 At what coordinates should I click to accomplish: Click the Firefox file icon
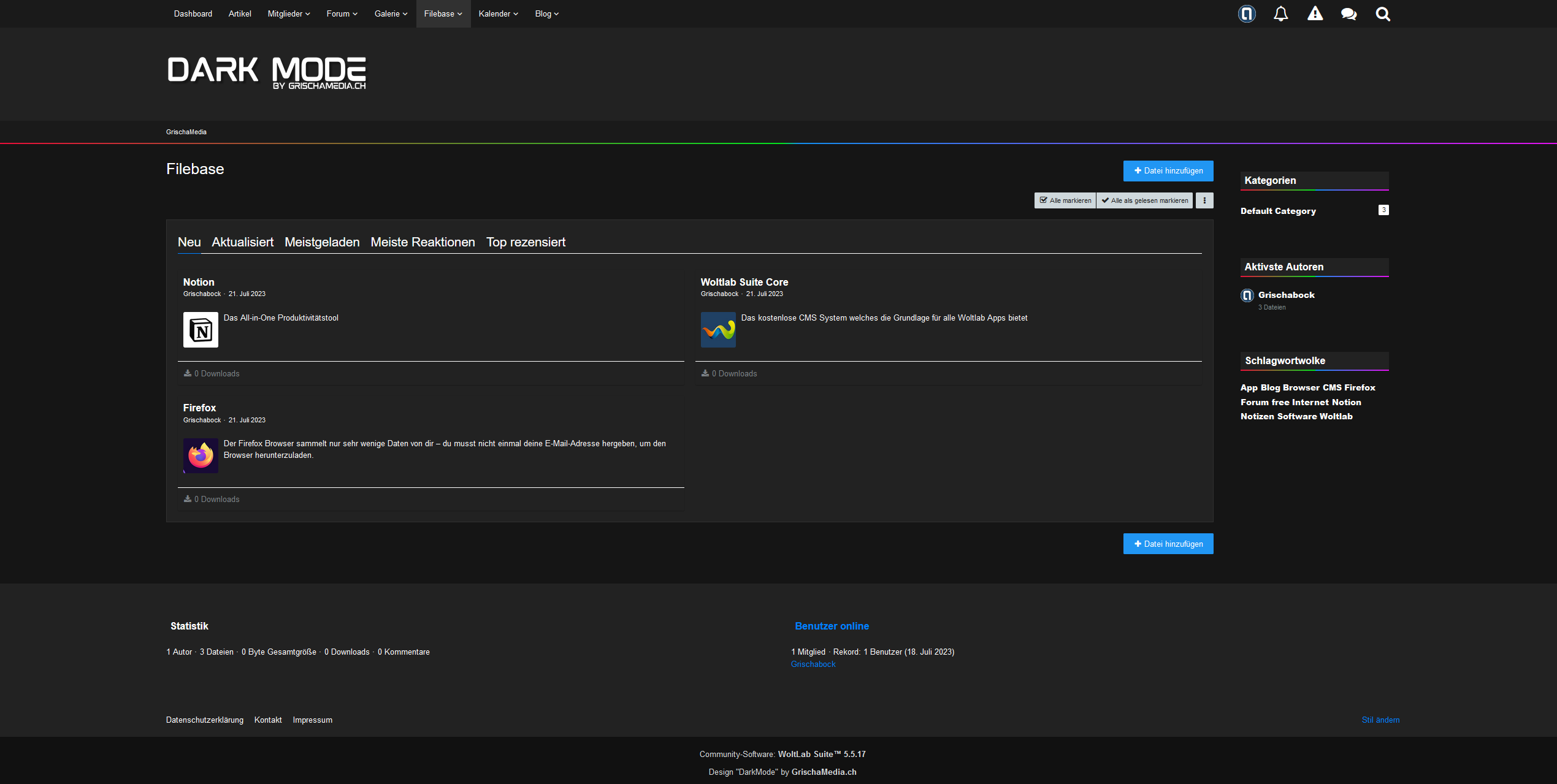[201, 455]
